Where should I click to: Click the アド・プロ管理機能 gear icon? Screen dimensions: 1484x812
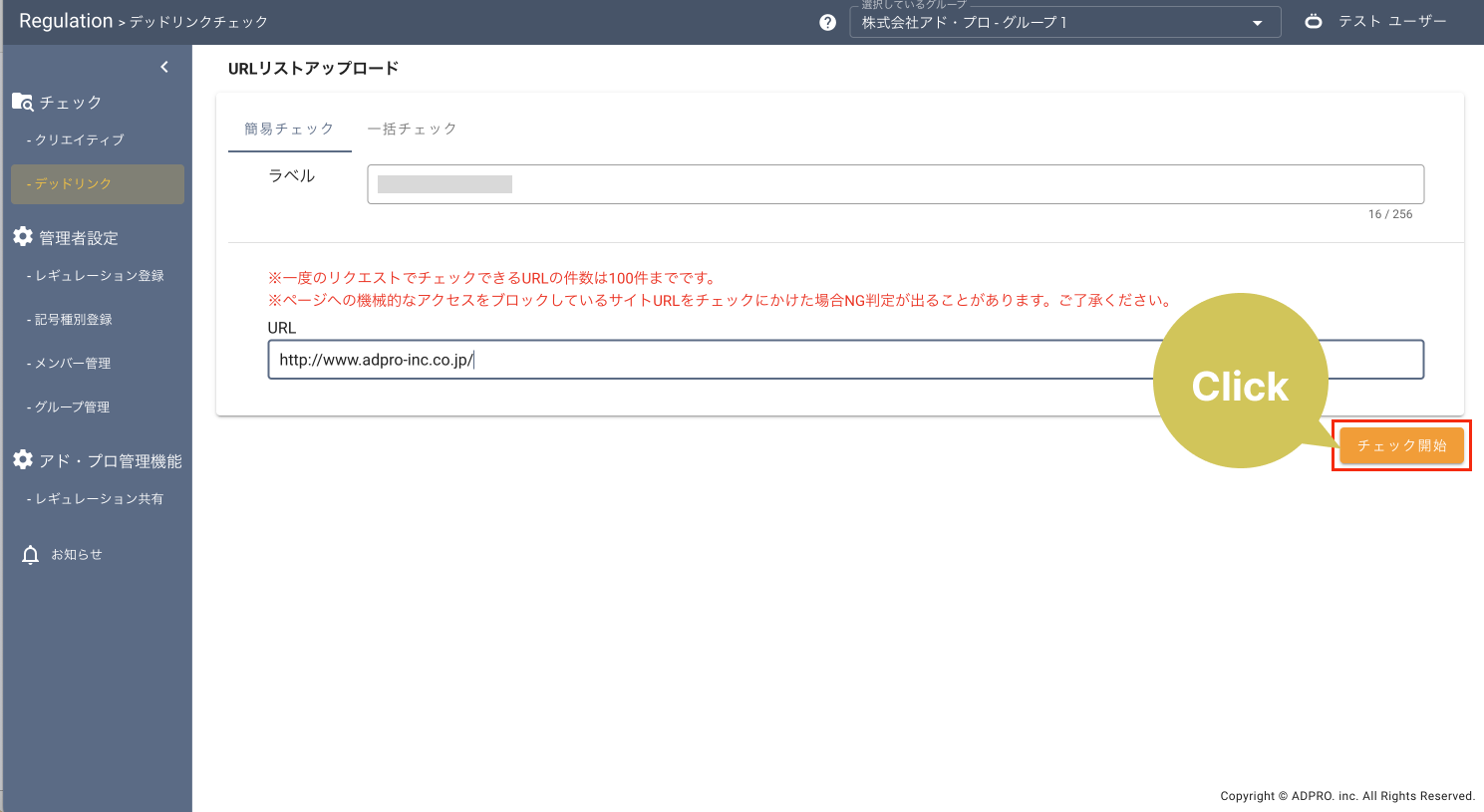tap(23, 460)
